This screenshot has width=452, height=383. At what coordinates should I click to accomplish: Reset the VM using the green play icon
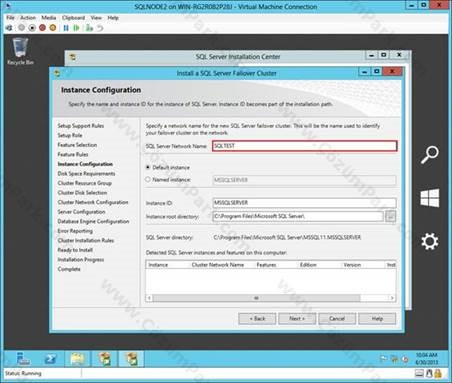[76, 28]
